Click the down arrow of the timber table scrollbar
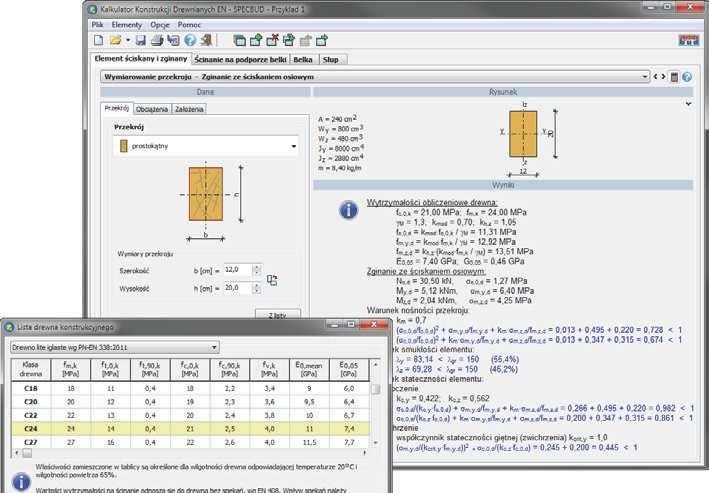 [x=375, y=443]
